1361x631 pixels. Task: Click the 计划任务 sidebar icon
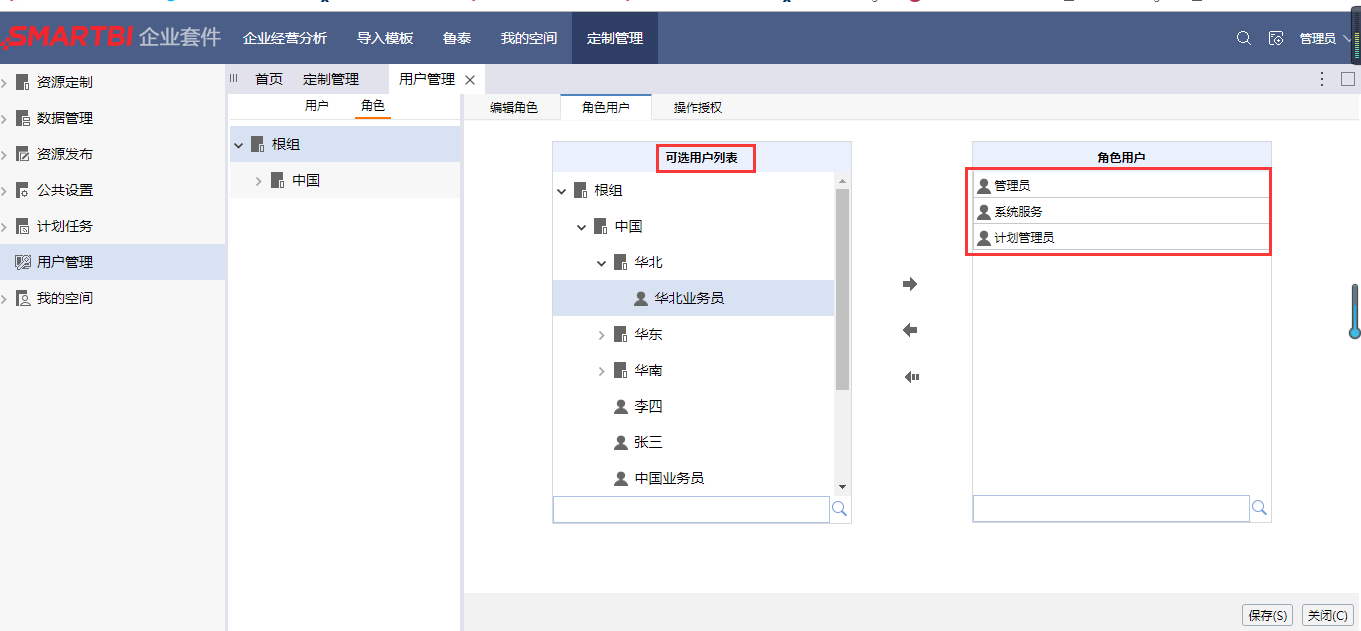point(23,226)
